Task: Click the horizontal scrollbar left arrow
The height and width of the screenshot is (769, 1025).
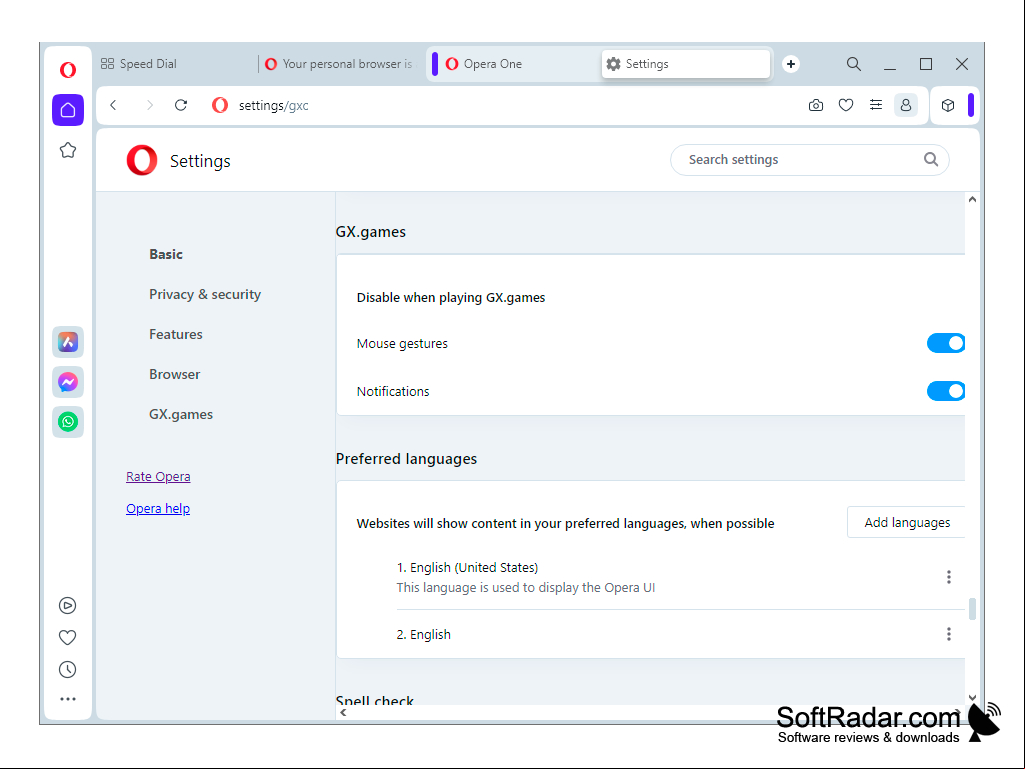Action: coord(343,713)
